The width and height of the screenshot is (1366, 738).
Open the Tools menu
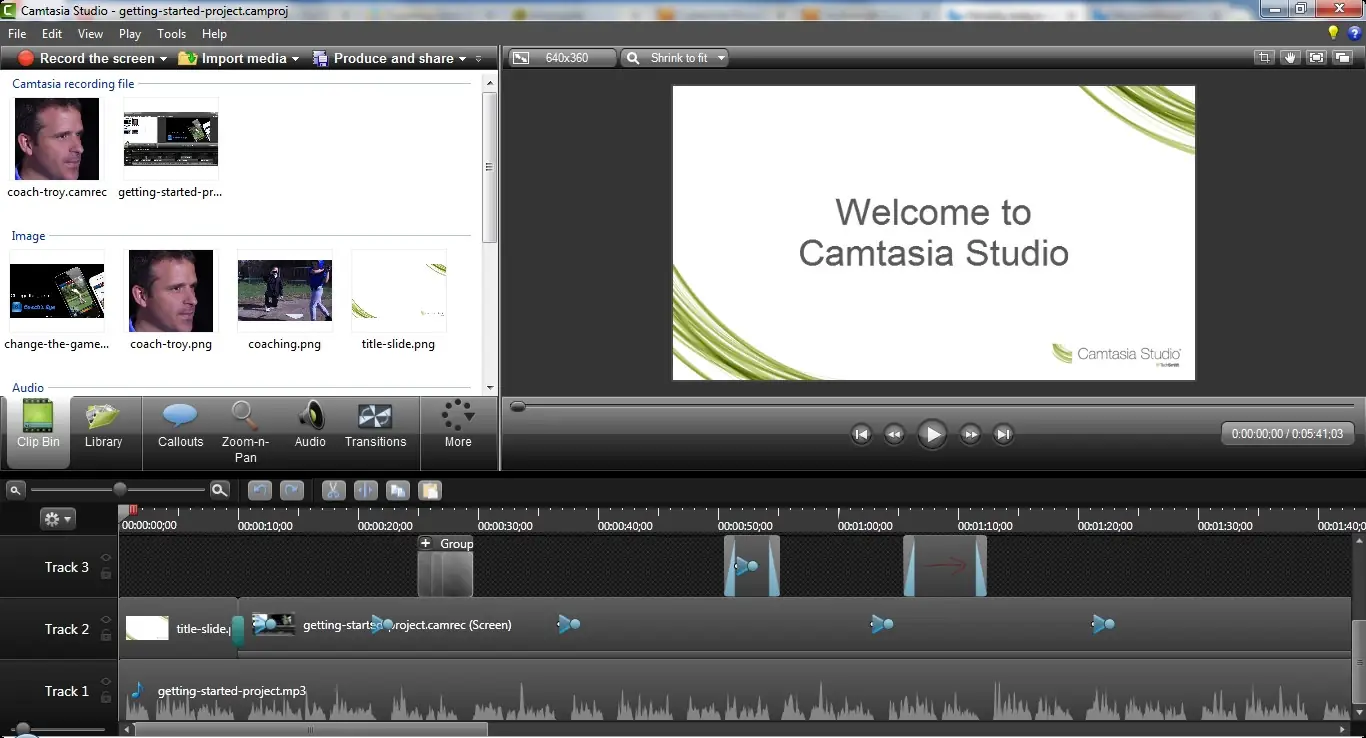coord(172,34)
